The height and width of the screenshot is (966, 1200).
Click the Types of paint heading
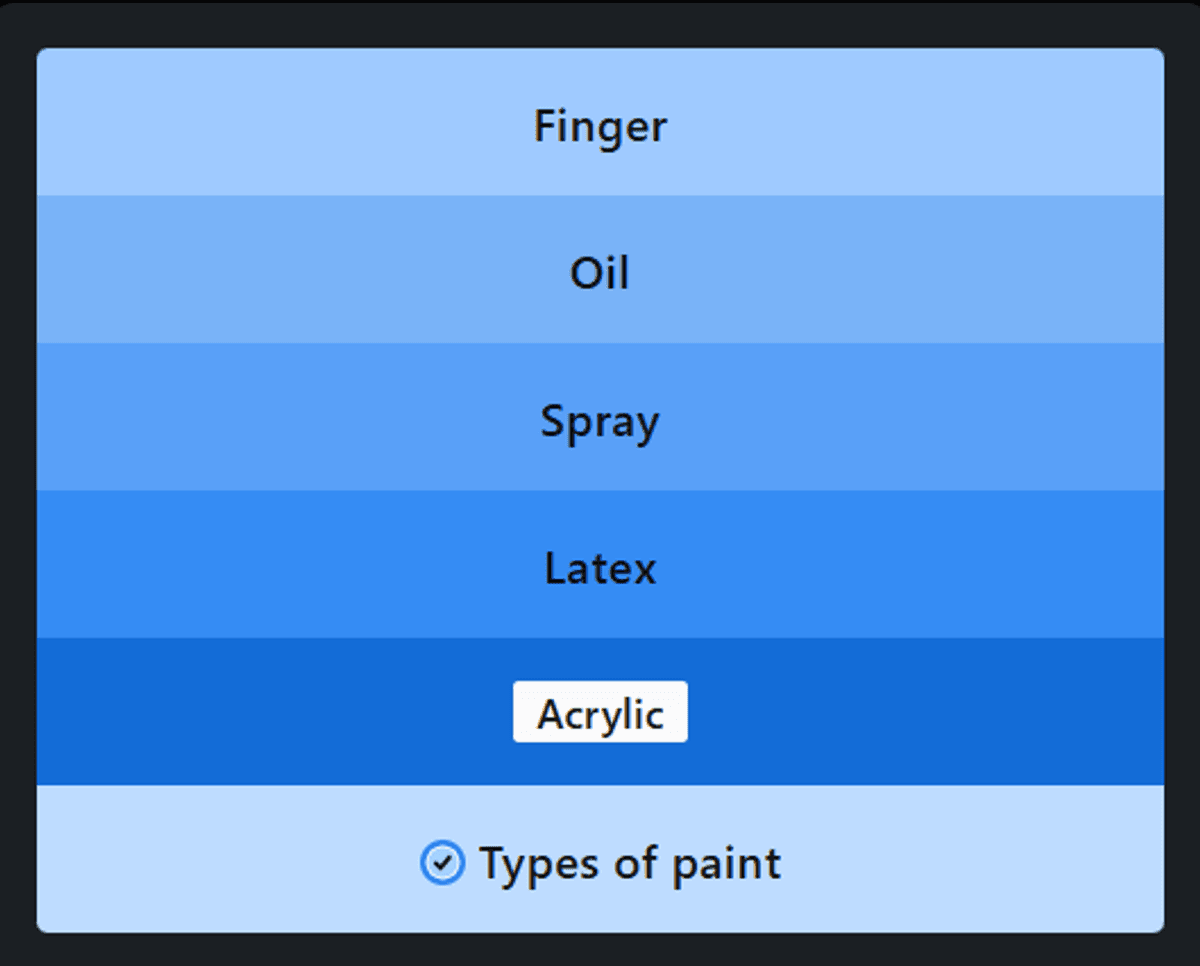pos(630,863)
